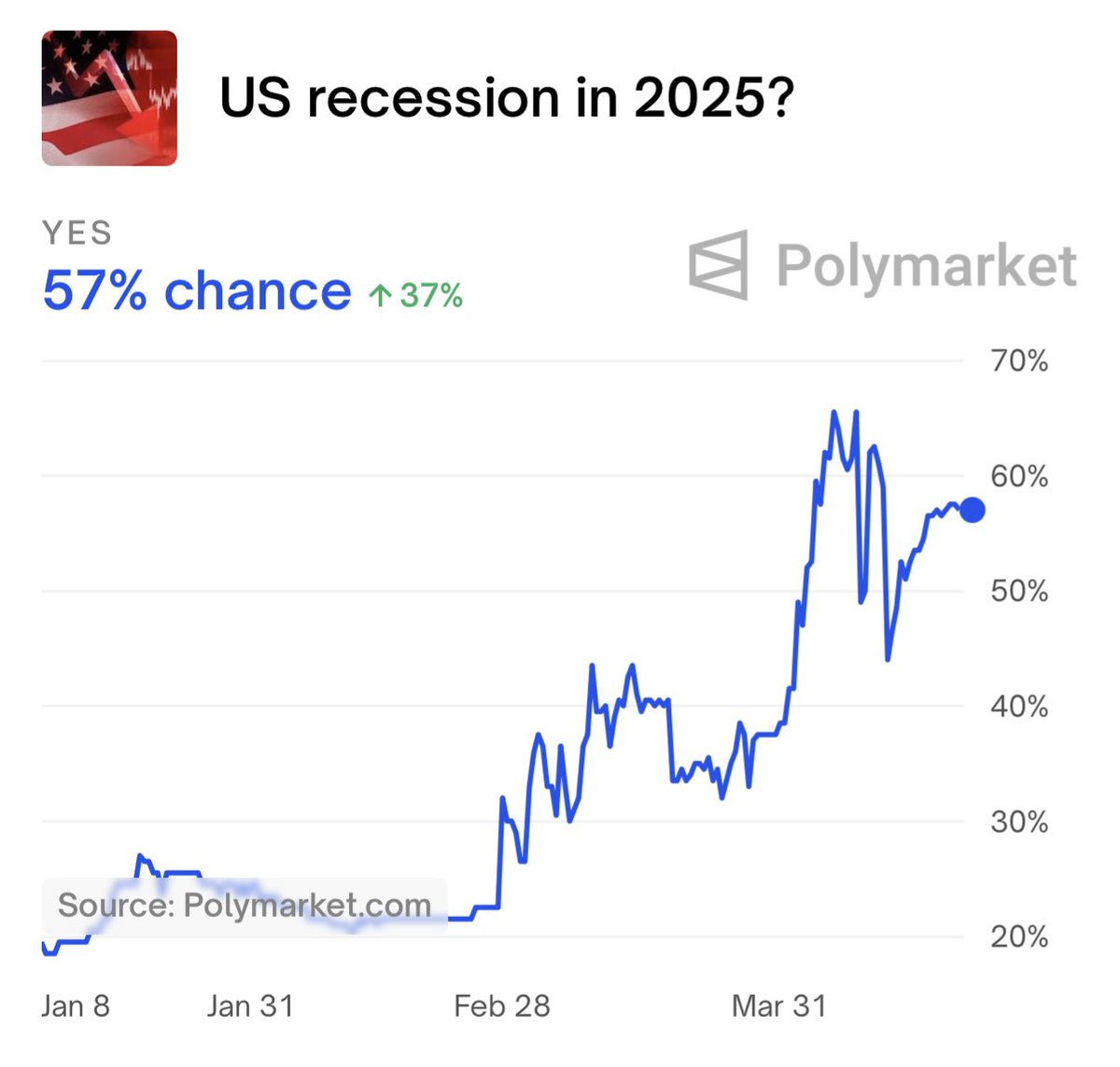
Task: Select the Mar 31 date label
Action: pyautogui.click(x=779, y=1005)
